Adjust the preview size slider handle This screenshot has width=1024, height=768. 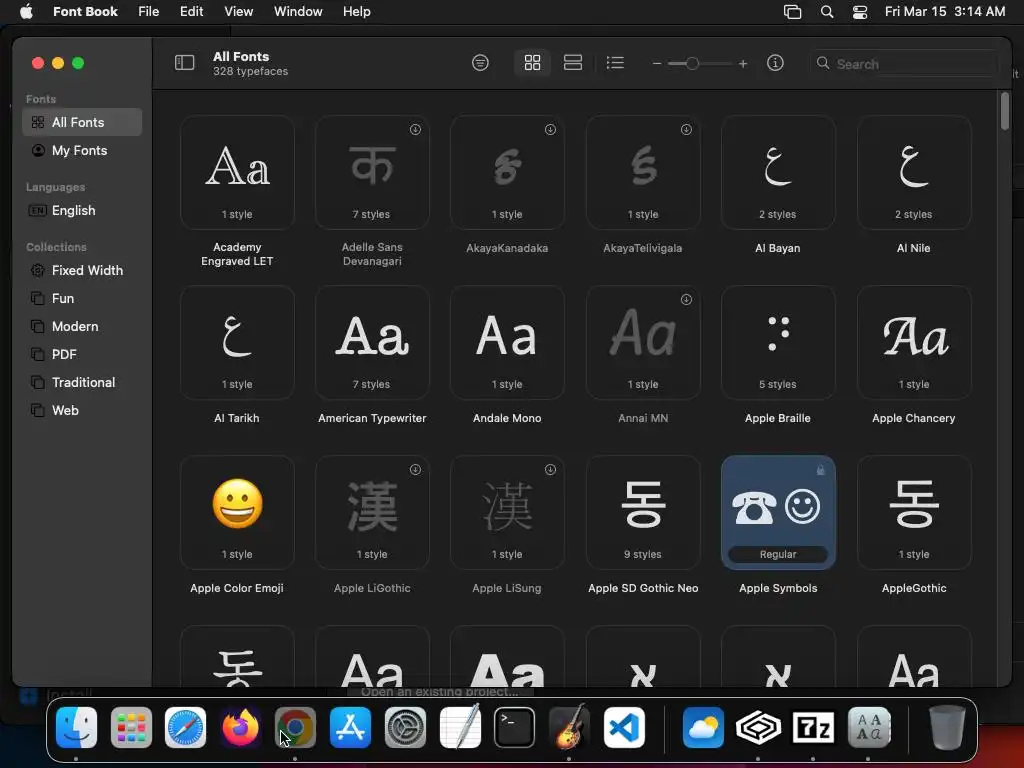coord(692,63)
